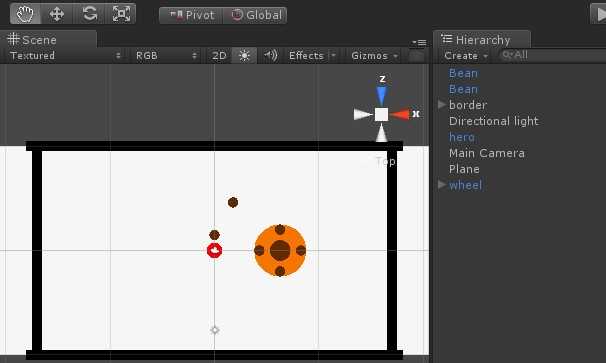Open the Effects dropdown arrow
The height and width of the screenshot is (363, 606).
[x=333, y=56]
